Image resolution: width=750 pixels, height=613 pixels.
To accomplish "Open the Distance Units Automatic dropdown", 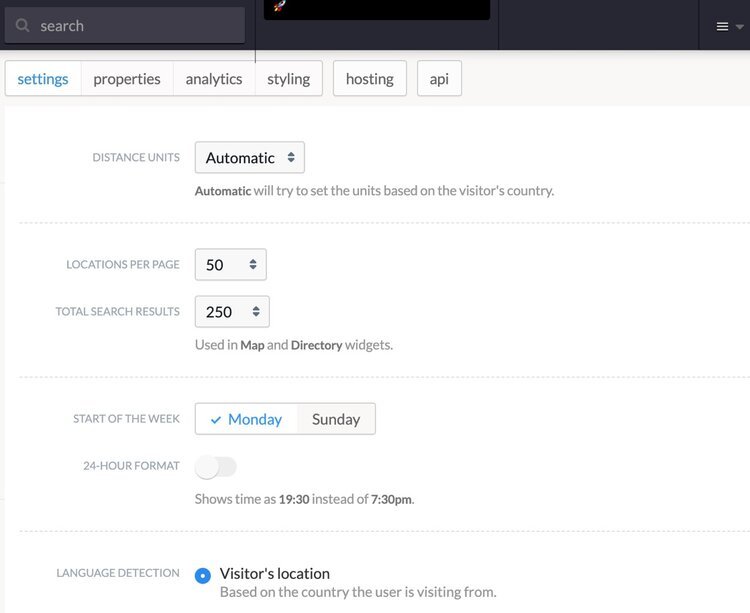I will [250, 157].
